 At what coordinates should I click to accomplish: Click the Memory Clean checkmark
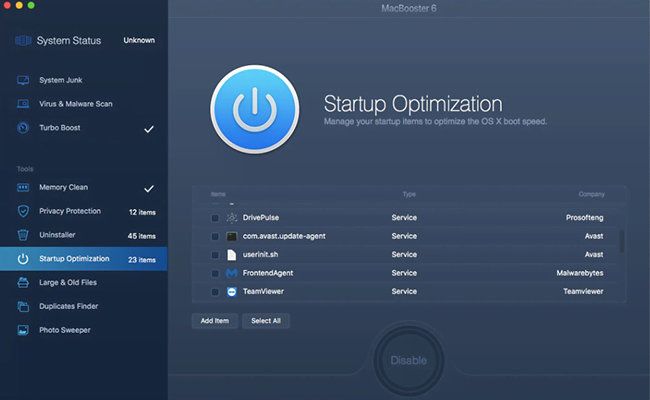[149, 189]
